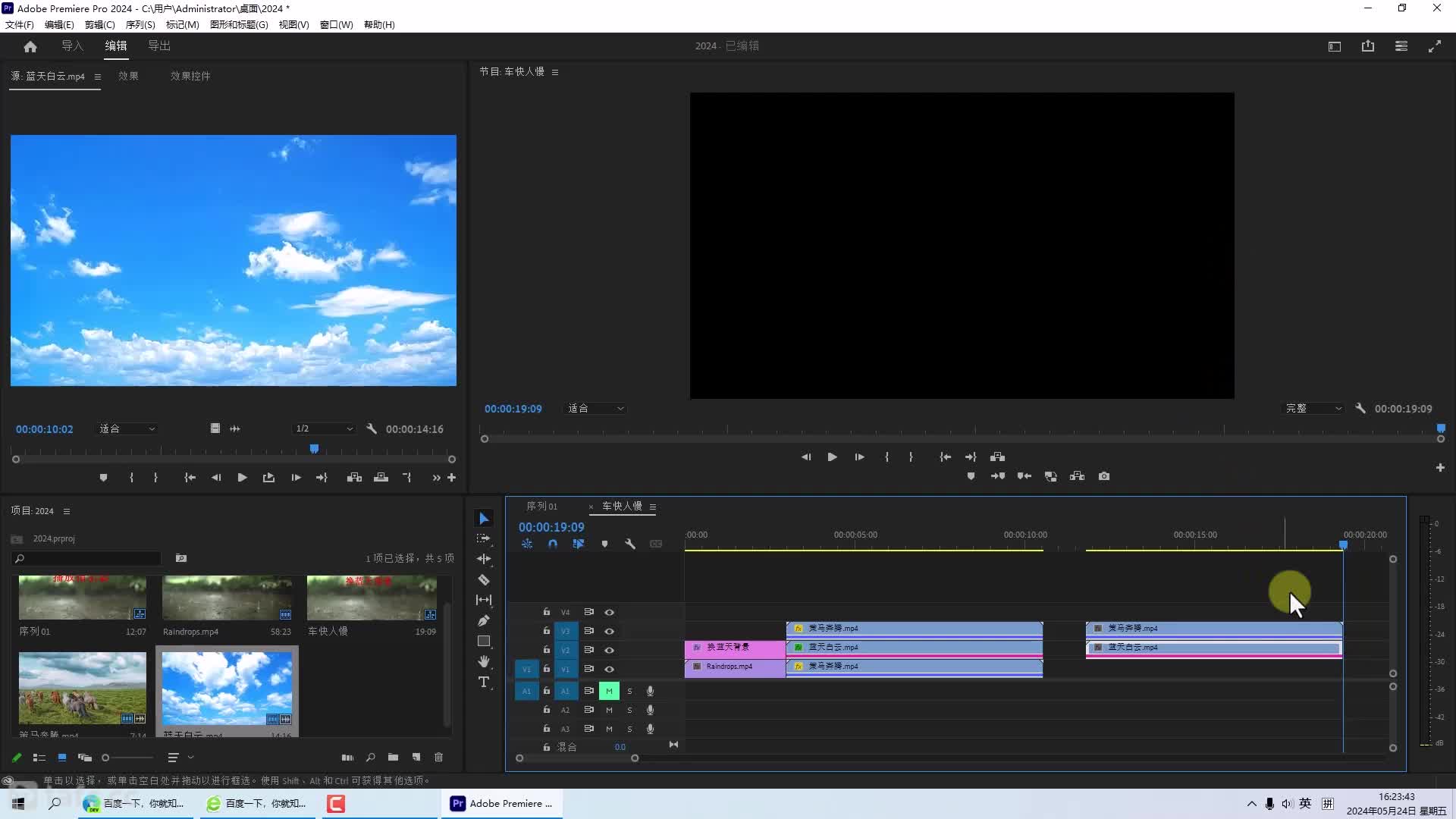Toggle lock on V4 track
This screenshot has width=1456, height=819.
coord(546,612)
